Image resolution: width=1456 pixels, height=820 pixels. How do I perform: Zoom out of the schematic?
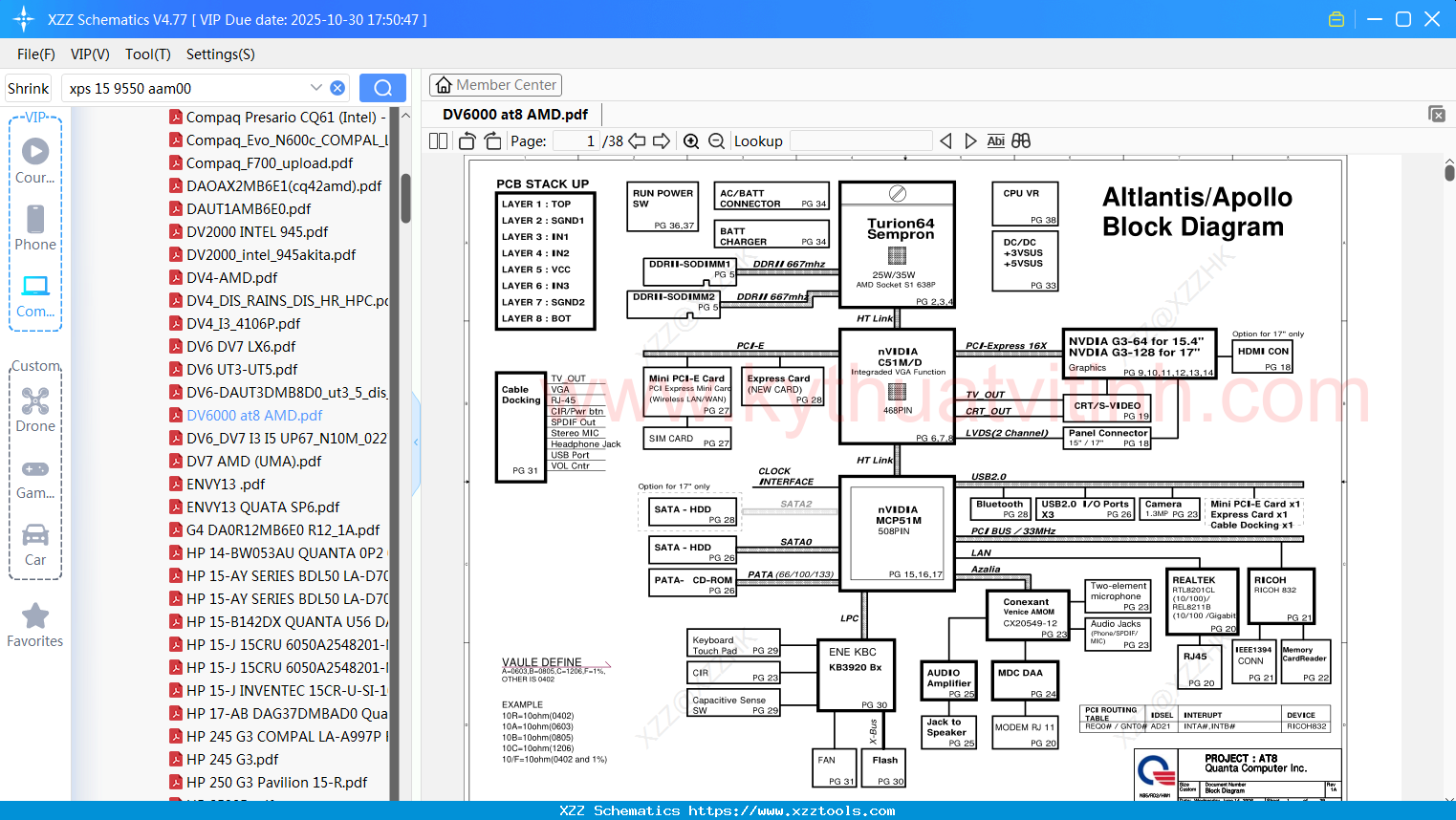coord(716,141)
